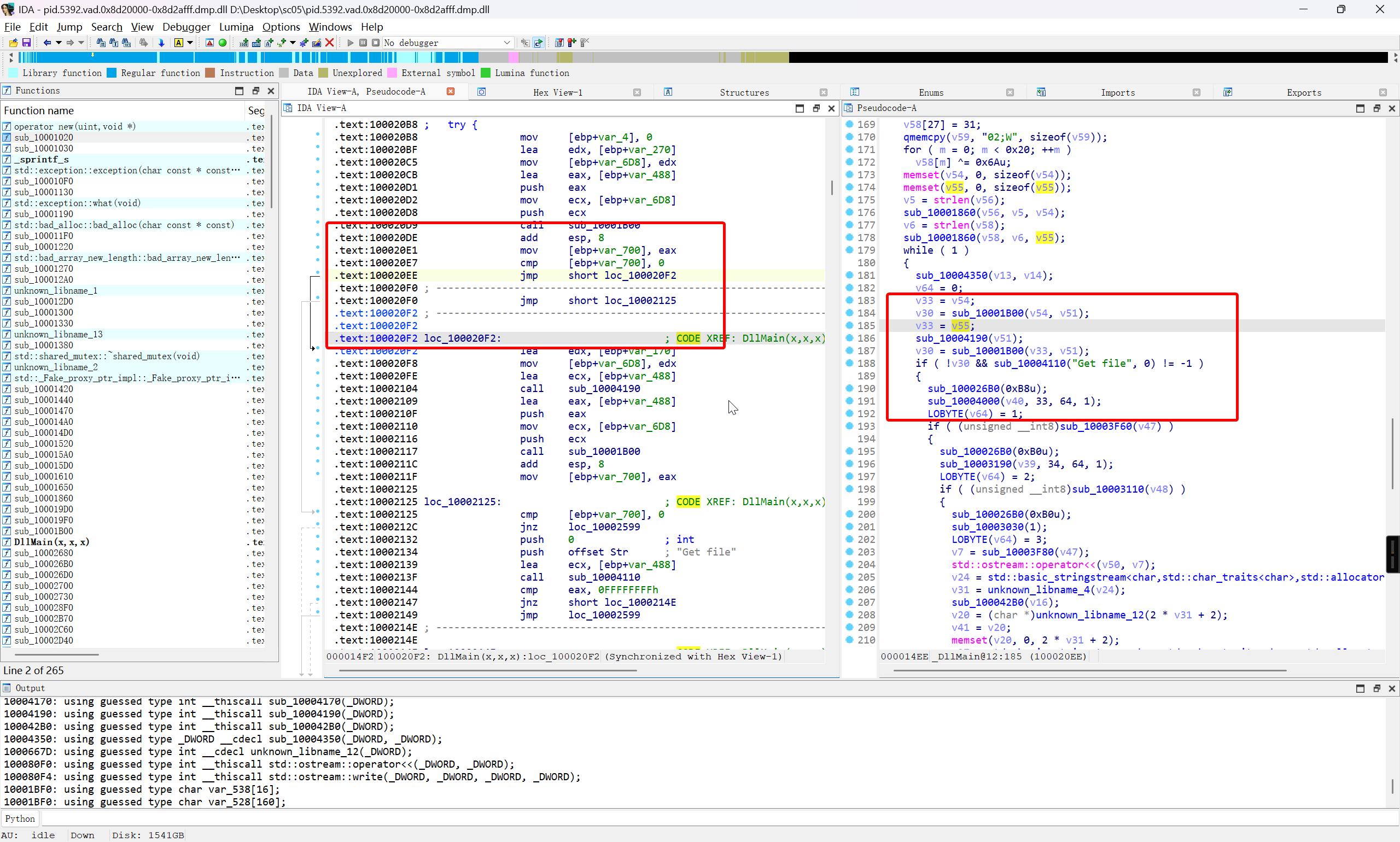Screen dimensions: 1400x842
Task: Jump back with the blue left arrow
Action: point(48,43)
